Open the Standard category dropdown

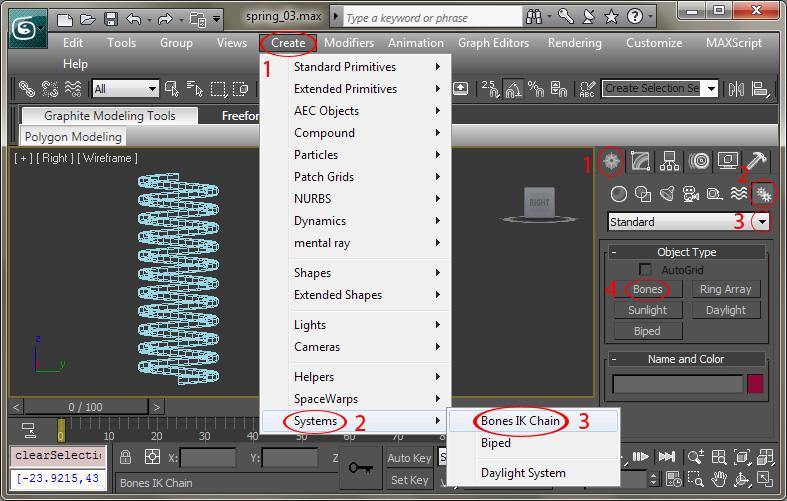[x=764, y=221]
